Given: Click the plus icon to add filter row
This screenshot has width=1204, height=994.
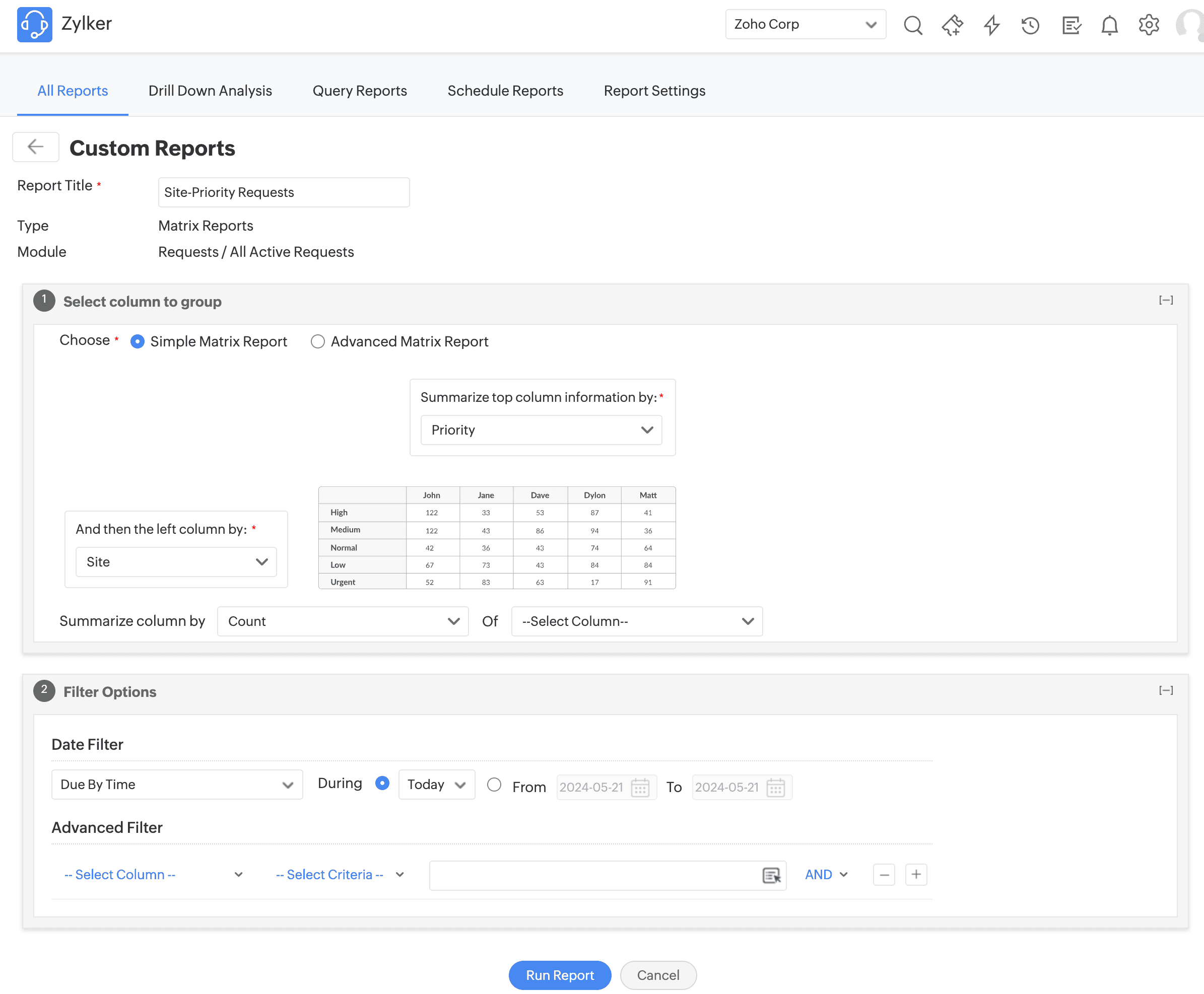Looking at the screenshot, I should [915, 874].
